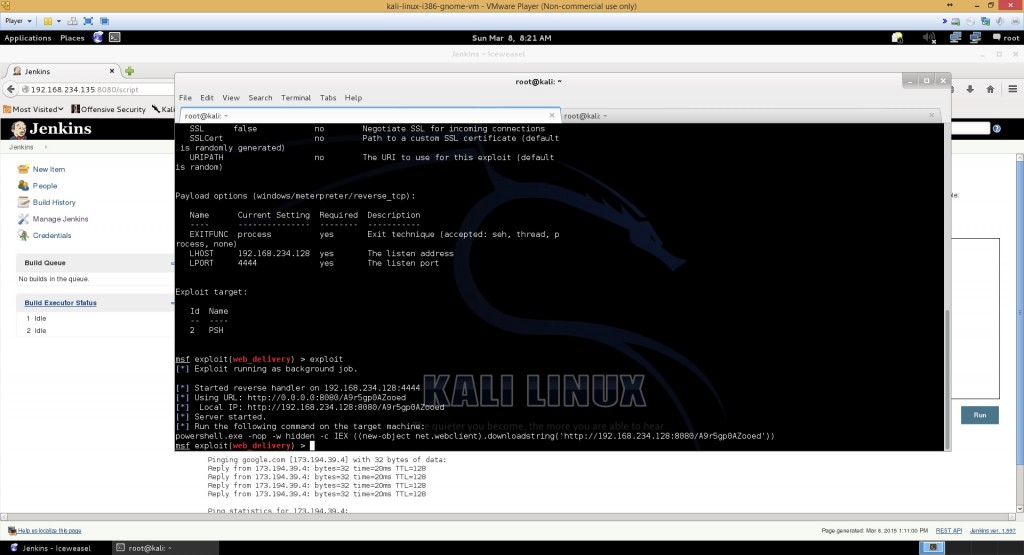This screenshot has width=1024, height=555.
Task: Enter VMware full screen mode icon
Action: pyautogui.click(x=88, y=21)
